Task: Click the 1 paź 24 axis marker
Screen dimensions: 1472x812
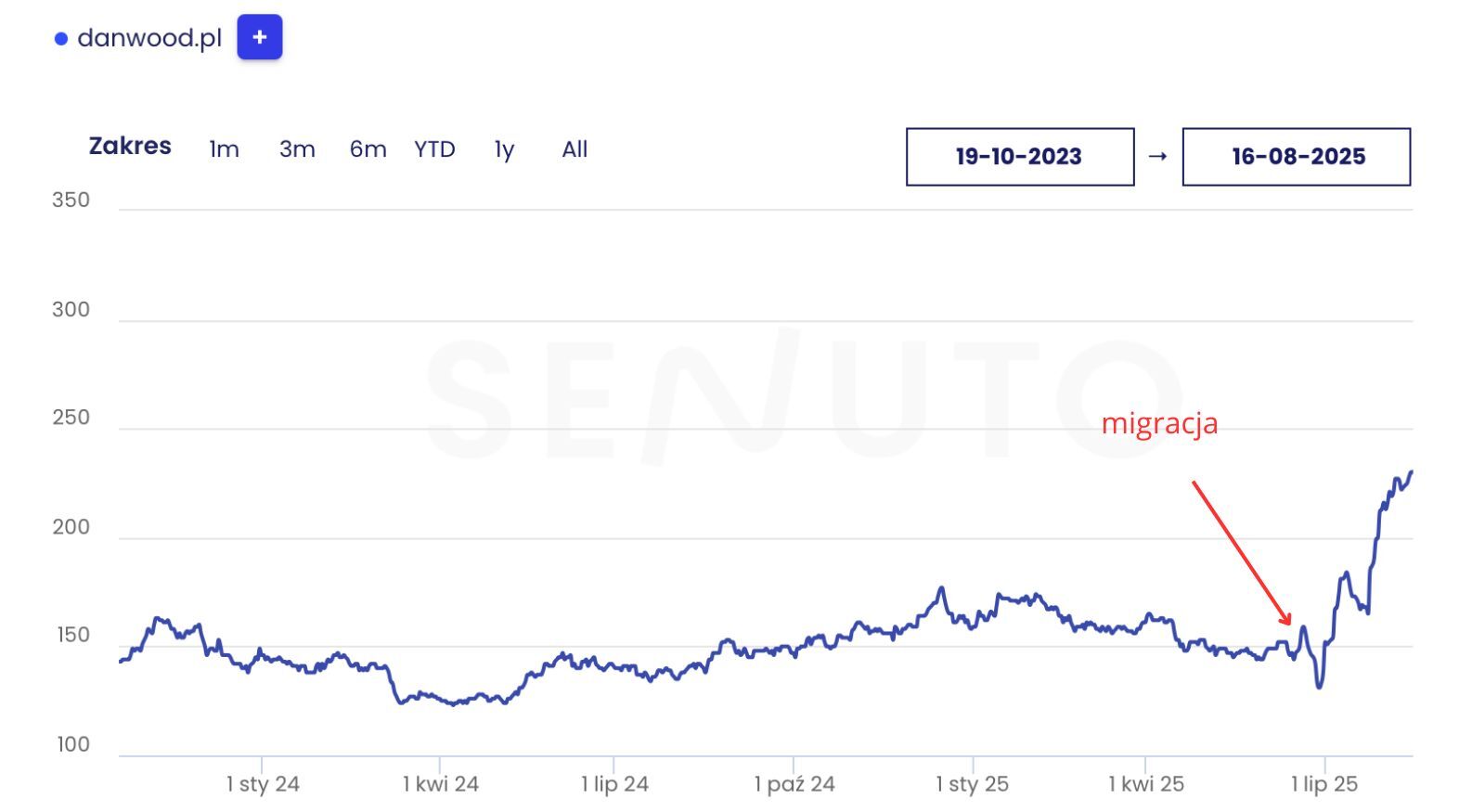Action: (x=794, y=784)
